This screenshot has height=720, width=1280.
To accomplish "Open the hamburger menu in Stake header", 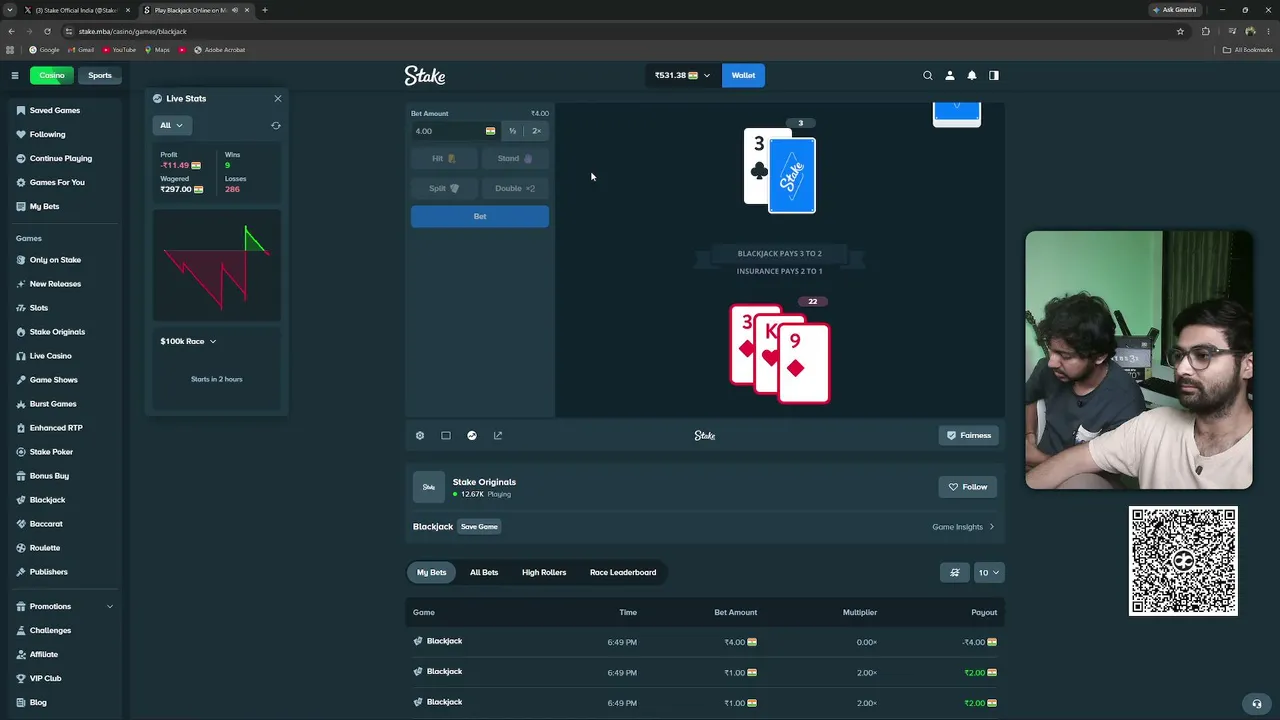I will pos(15,75).
